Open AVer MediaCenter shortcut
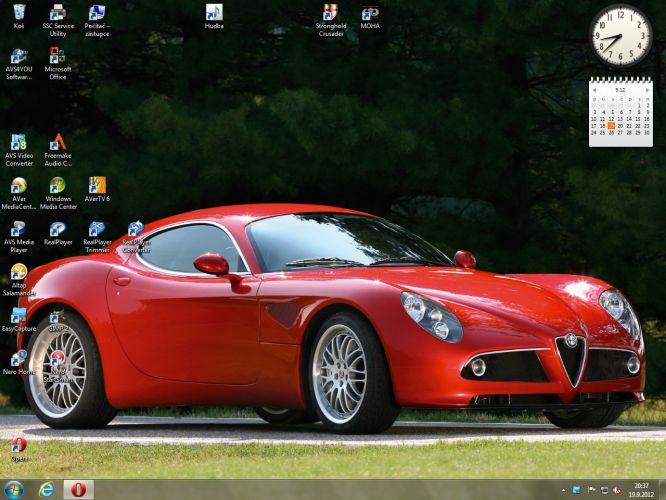 point(19,193)
